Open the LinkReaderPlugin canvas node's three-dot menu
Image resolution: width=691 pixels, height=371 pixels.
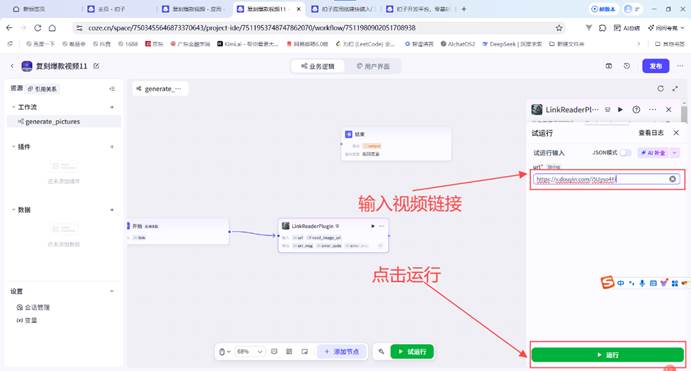tap(382, 226)
